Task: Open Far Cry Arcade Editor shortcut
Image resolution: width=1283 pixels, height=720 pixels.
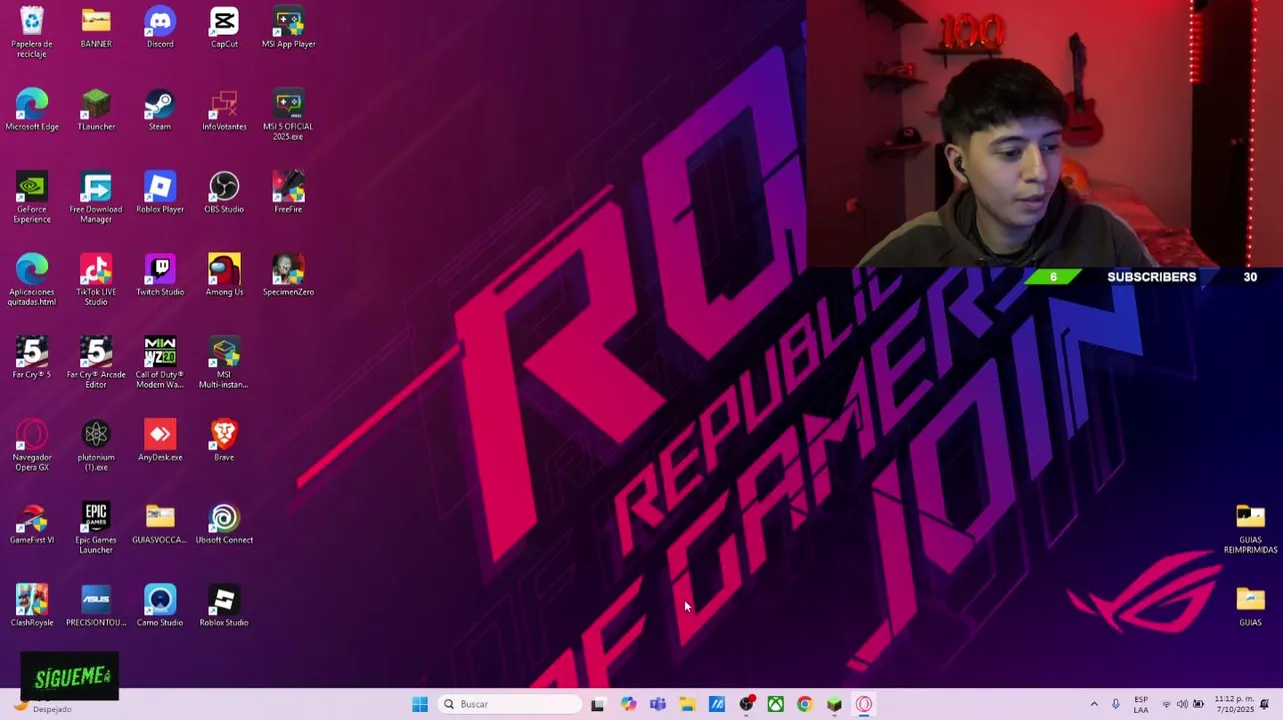Action: point(96,362)
